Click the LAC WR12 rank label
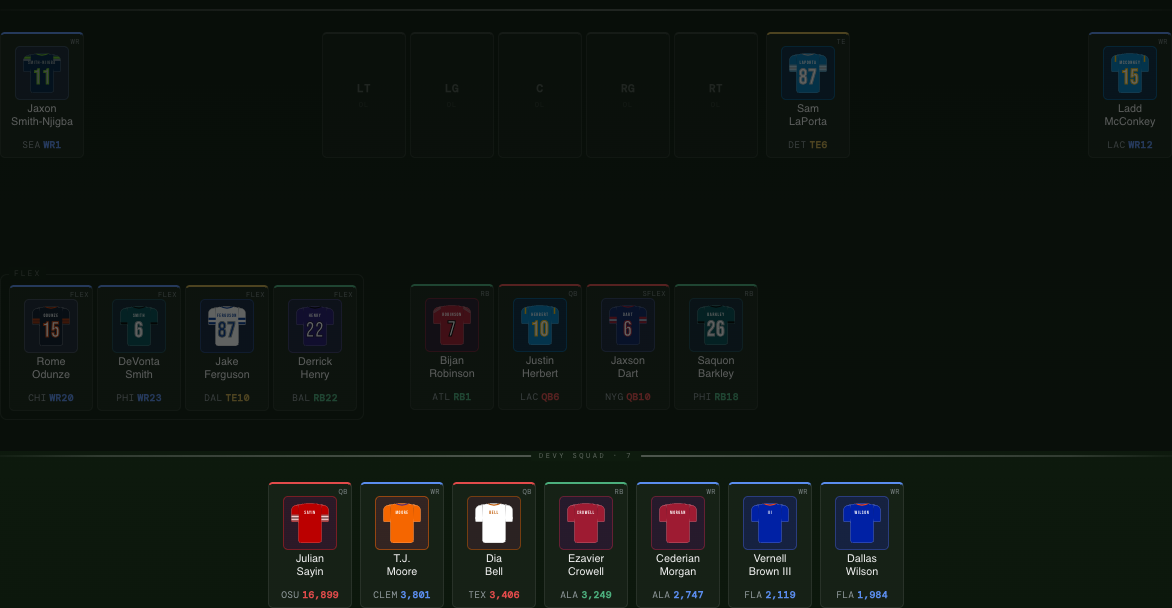 pyautogui.click(x=1130, y=145)
